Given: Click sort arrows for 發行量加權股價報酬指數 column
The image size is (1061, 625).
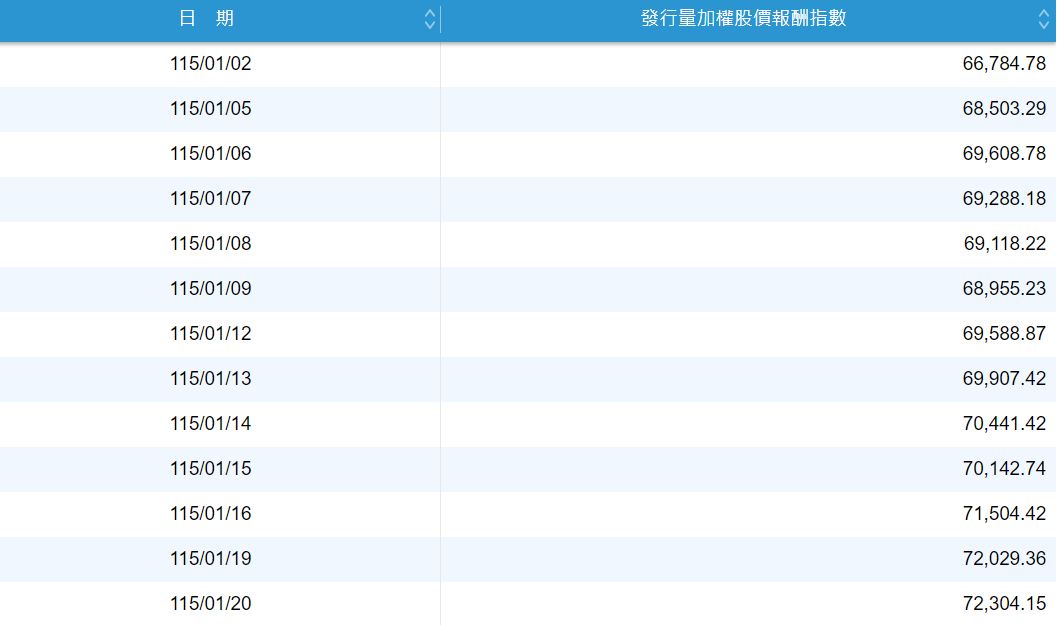Looking at the screenshot, I should (1044, 19).
